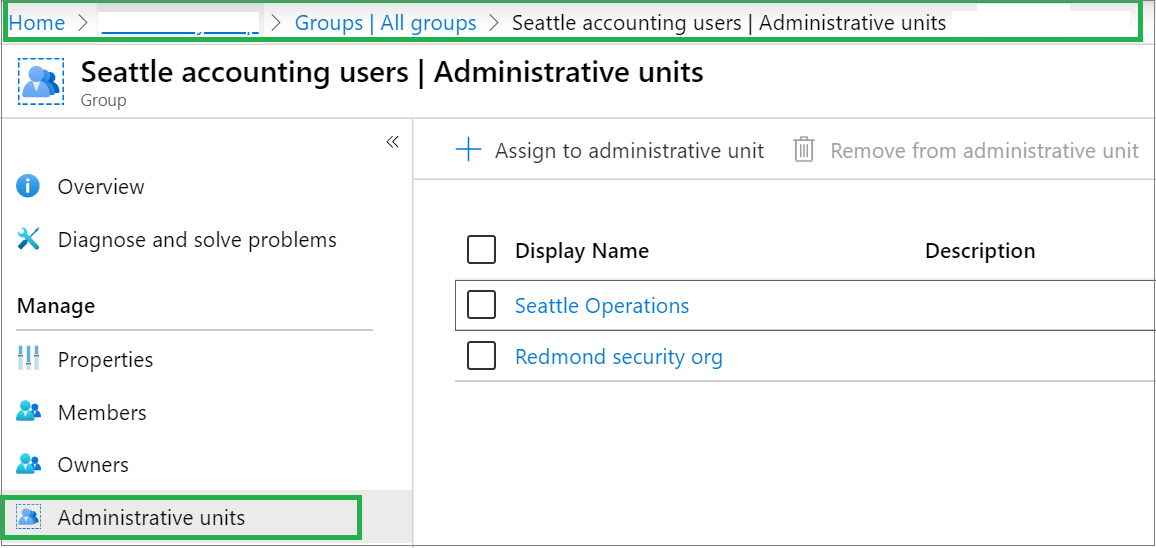Click the plus icon for assigning unit
Viewport: 1156px width, 548px height.
[x=468, y=150]
